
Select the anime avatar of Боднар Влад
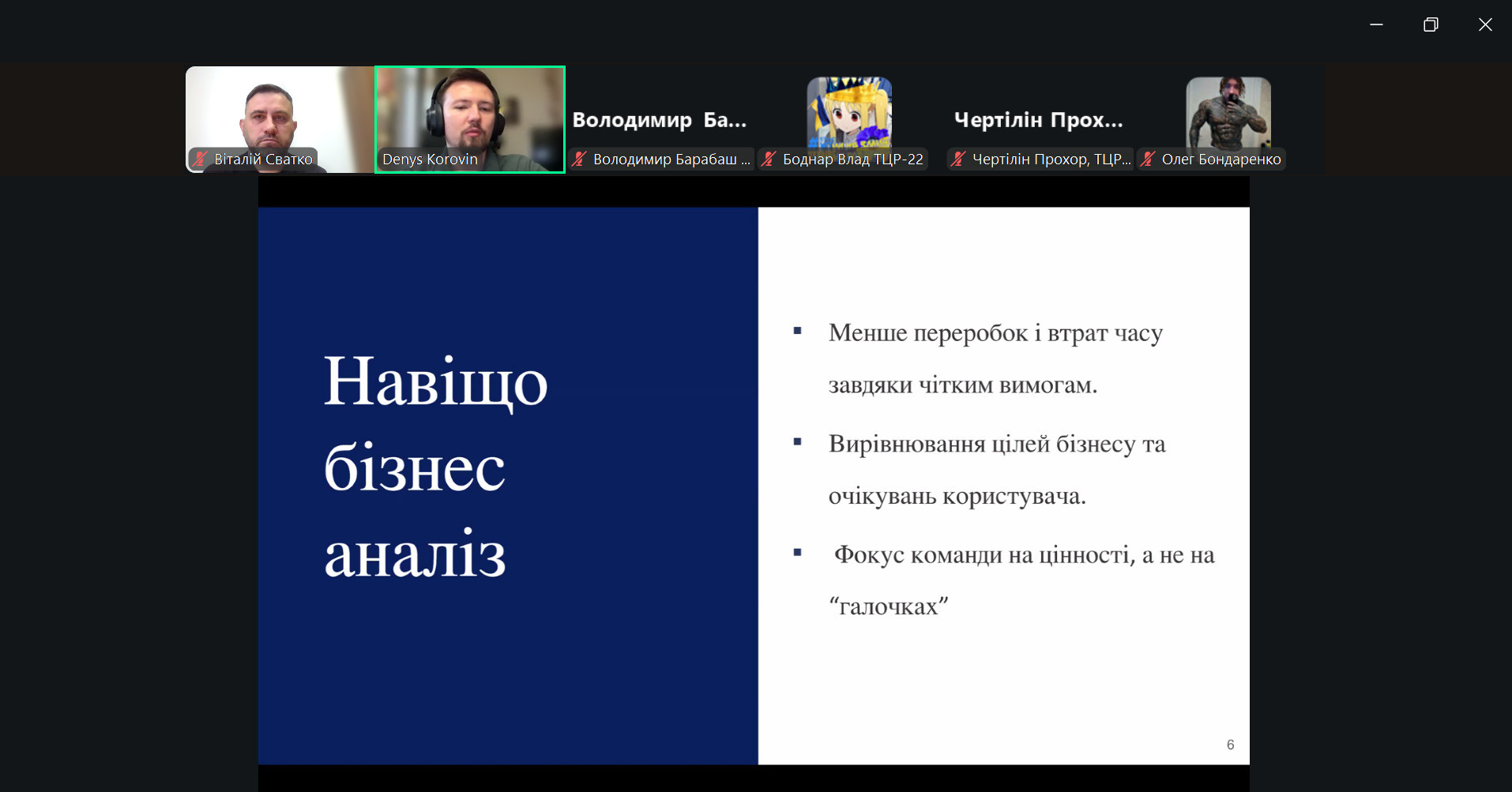coord(849,111)
